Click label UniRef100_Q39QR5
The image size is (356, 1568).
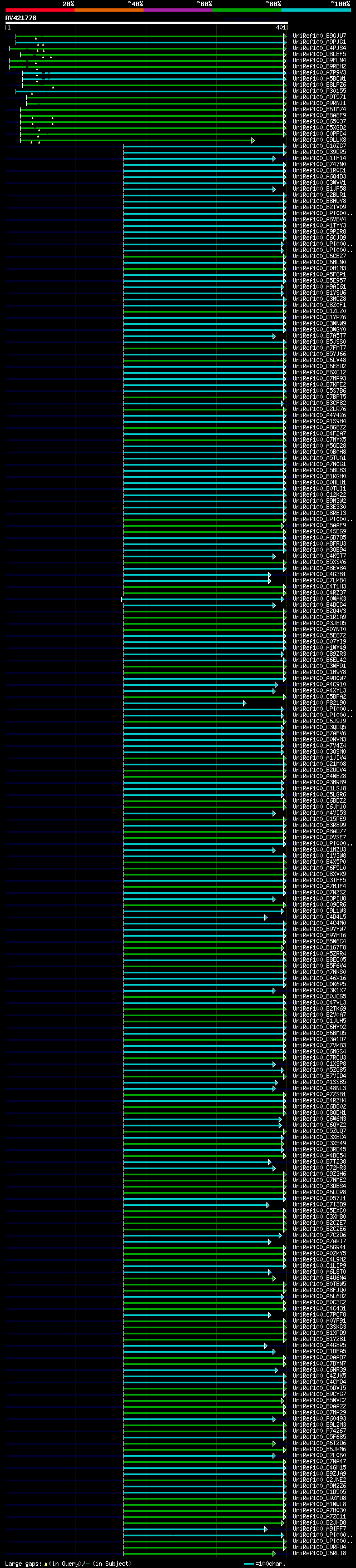point(319,152)
